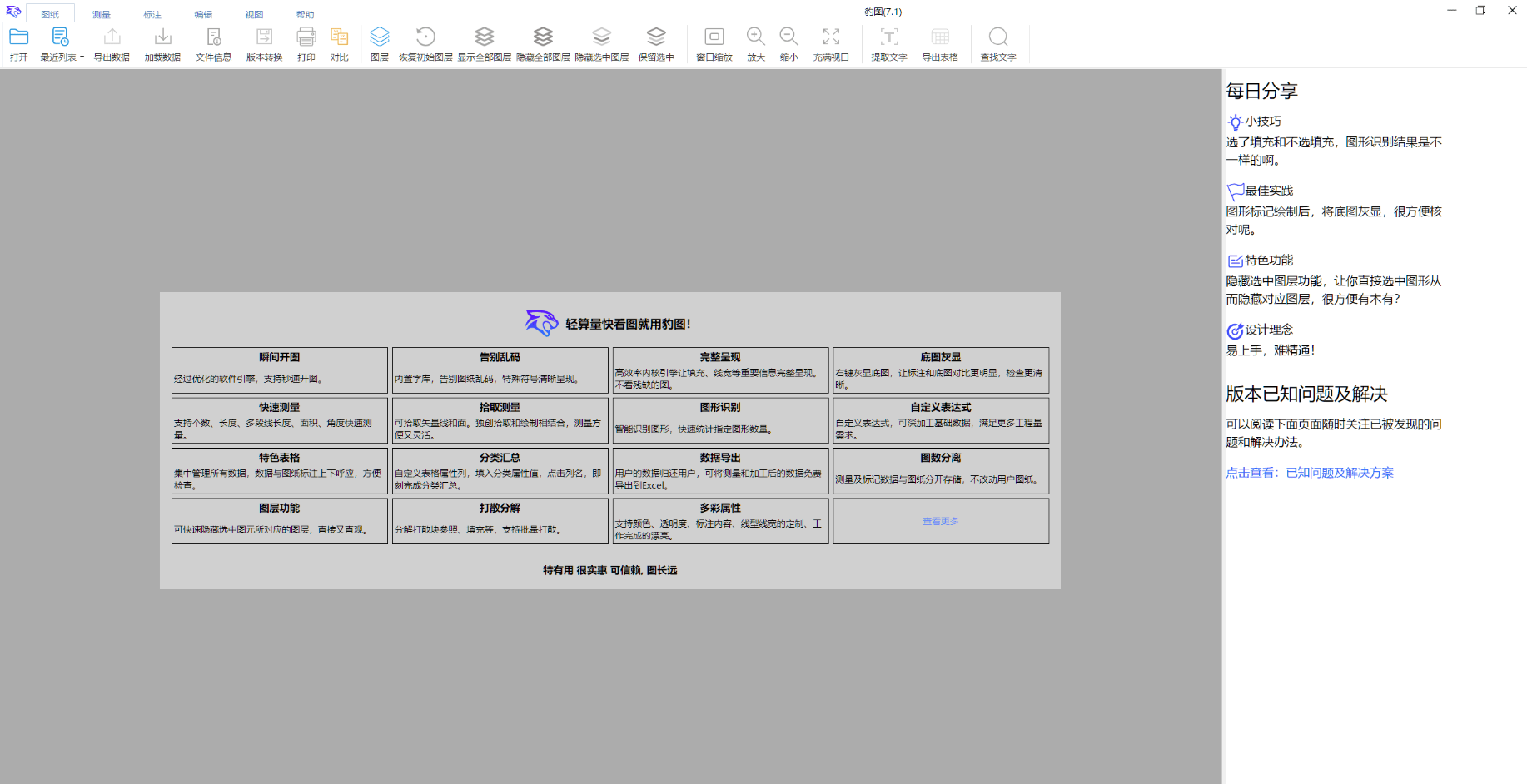This screenshot has height=784, width=1527.
Task: Click 导出表格 export table icon
Action: (940, 37)
